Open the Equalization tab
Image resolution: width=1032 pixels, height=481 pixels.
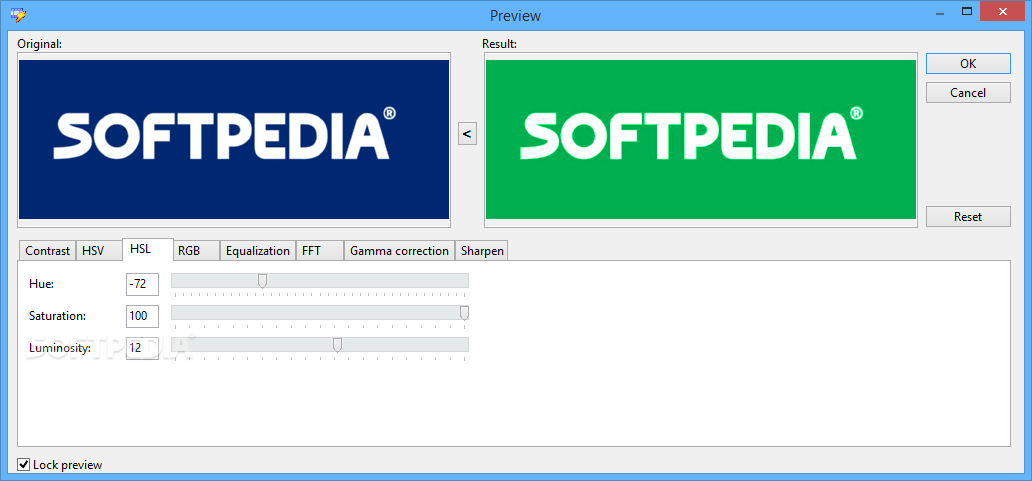point(257,251)
